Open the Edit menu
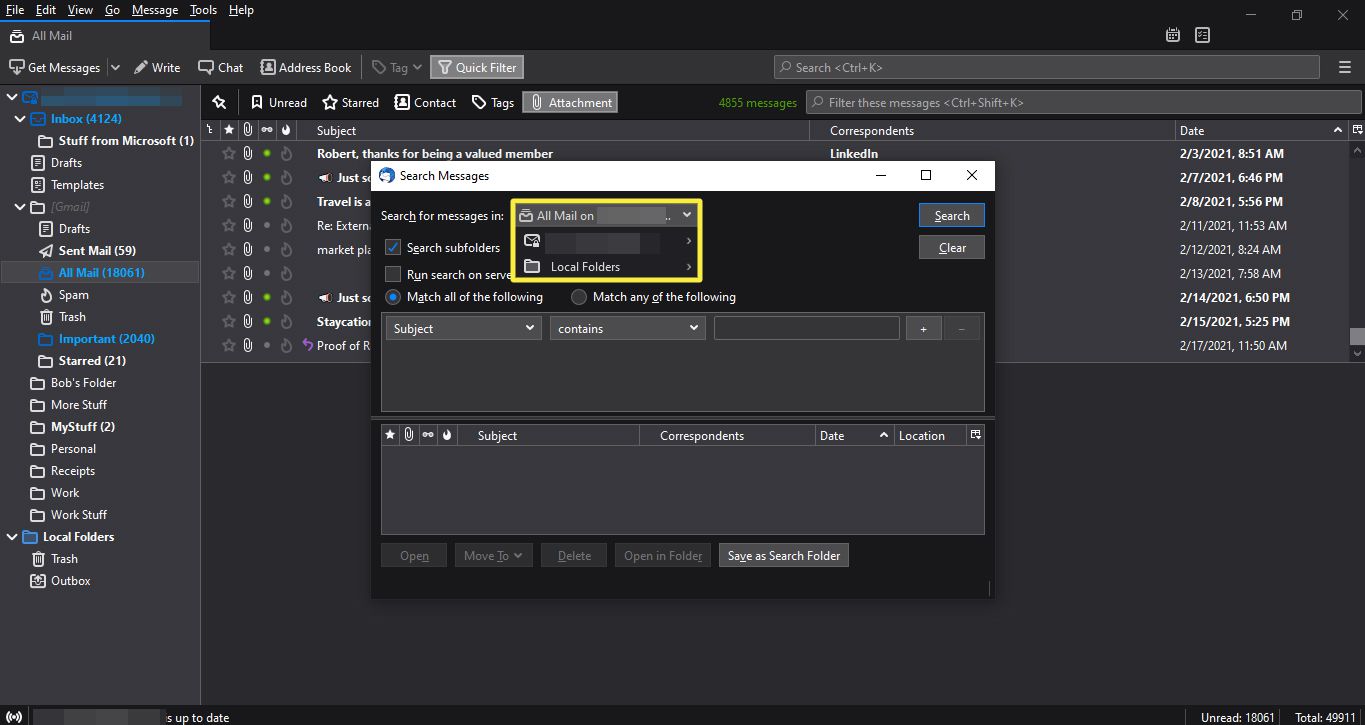Screen dimensions: 1365x725 click(46, 10)
